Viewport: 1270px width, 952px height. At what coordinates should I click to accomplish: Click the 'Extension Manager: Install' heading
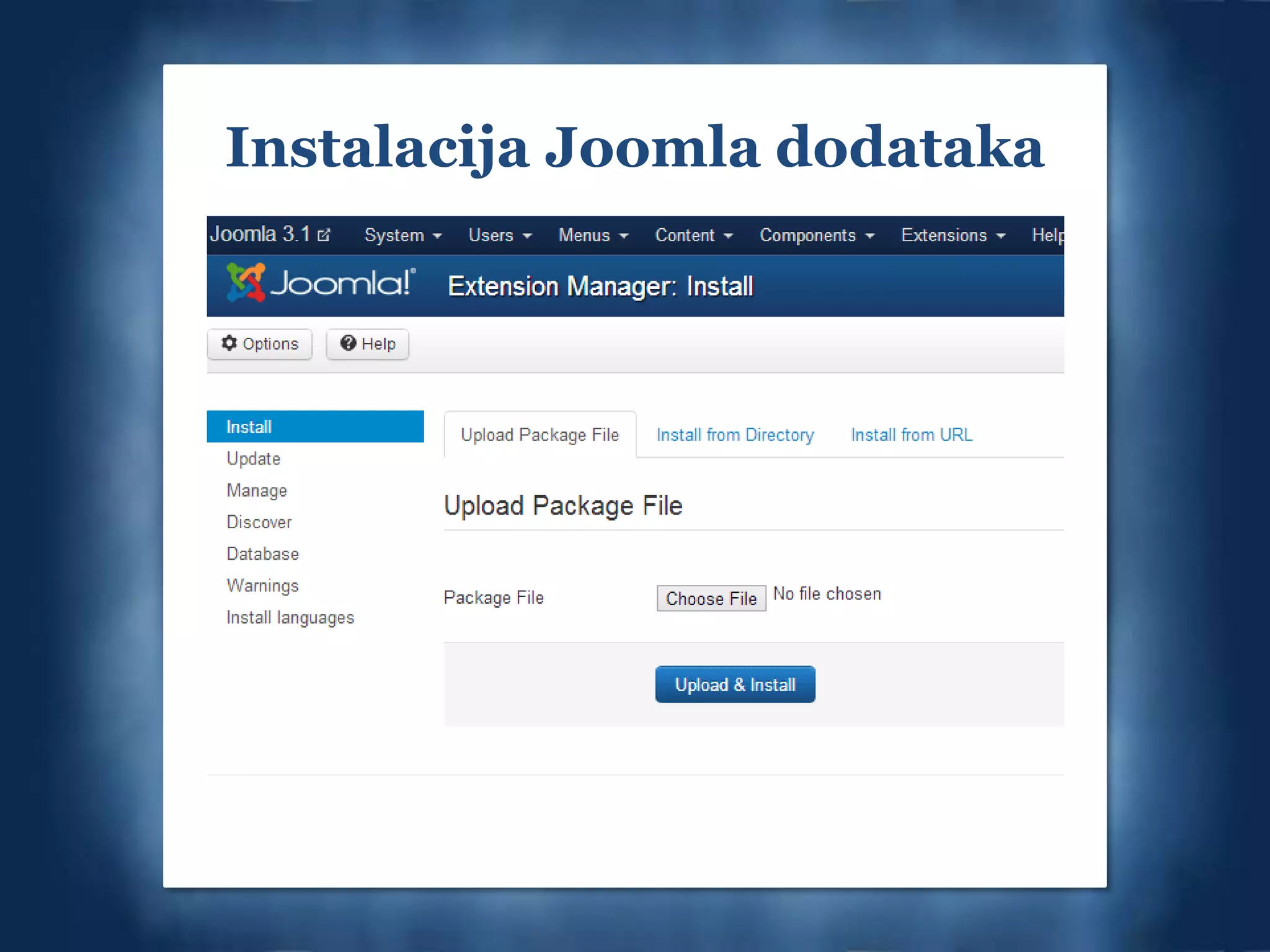(x=600, y=286)
